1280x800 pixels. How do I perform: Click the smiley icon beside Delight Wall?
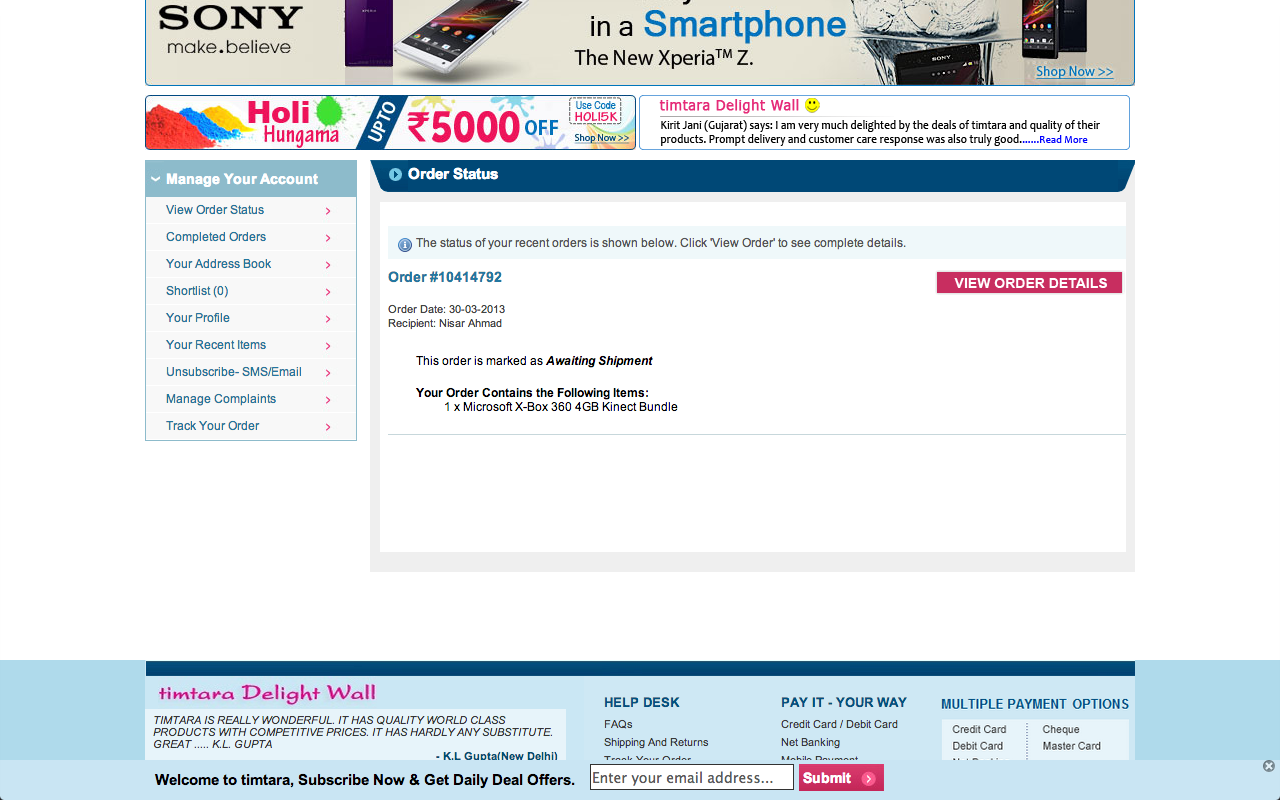point(812,105)
